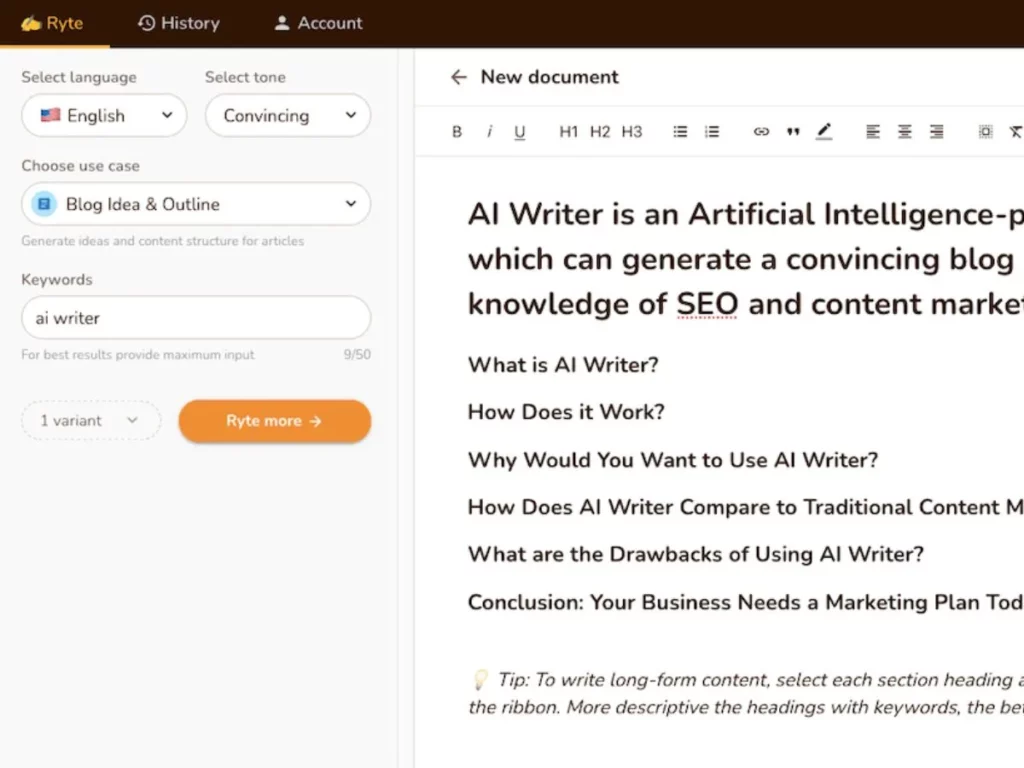
Task: Toggle bold formatting in editor toolbar
Action: 457,132
